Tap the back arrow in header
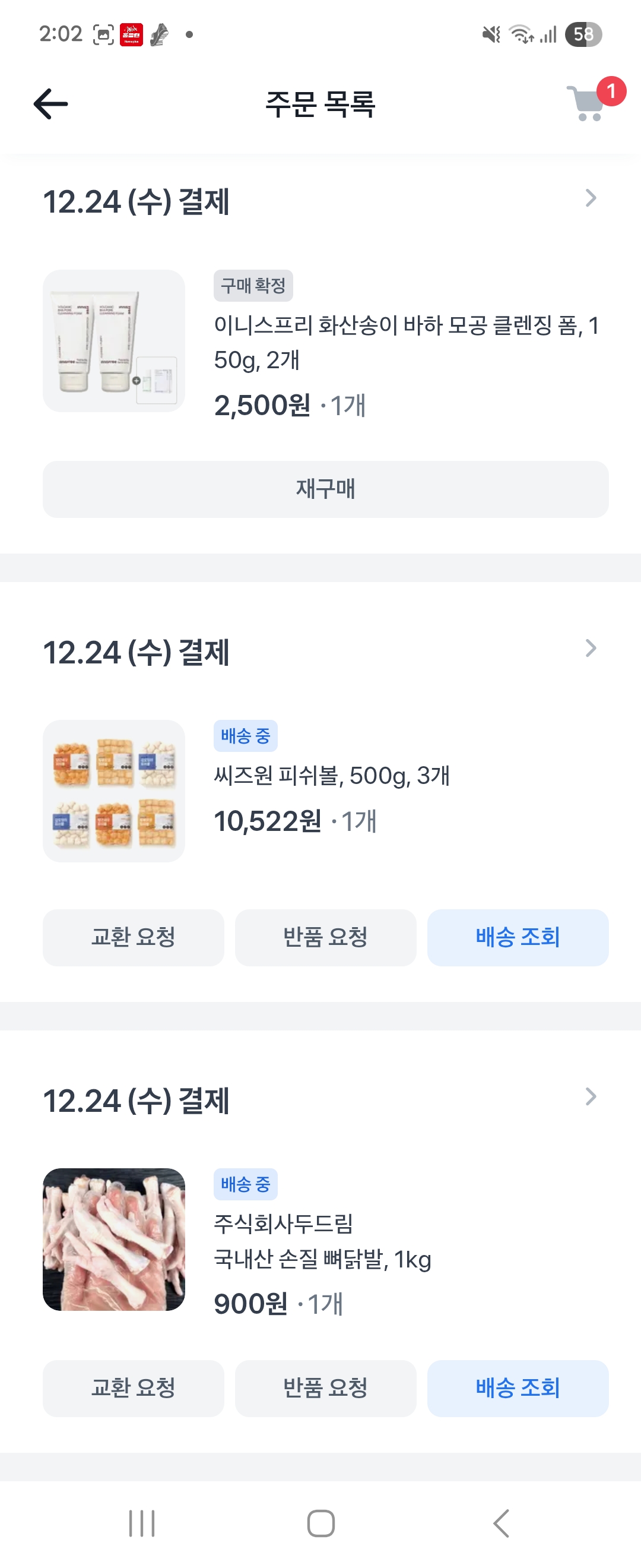 point(50,103)
